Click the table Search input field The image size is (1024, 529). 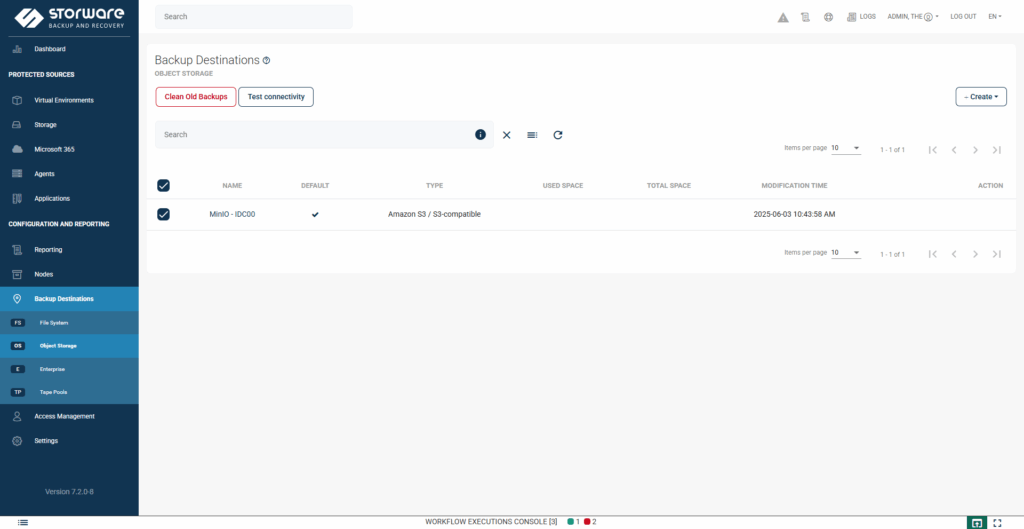[x=315, y=135]
